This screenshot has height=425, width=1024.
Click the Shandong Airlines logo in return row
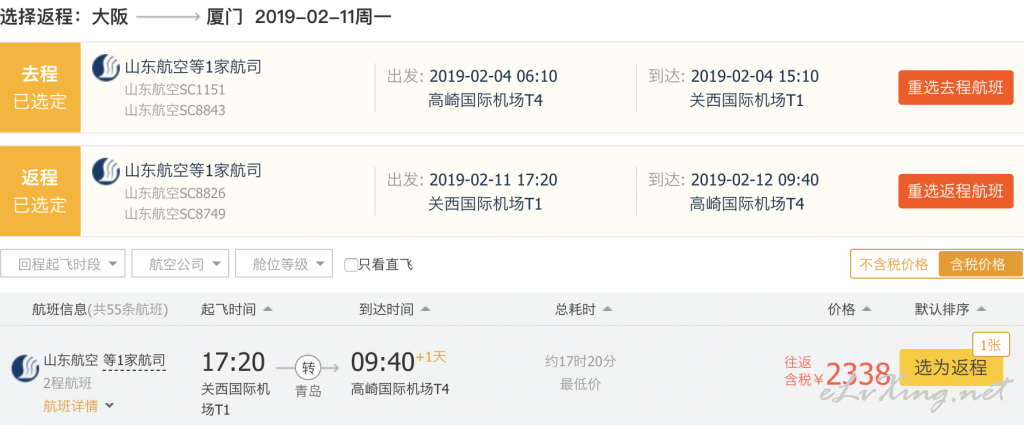(x=105, y=171)
